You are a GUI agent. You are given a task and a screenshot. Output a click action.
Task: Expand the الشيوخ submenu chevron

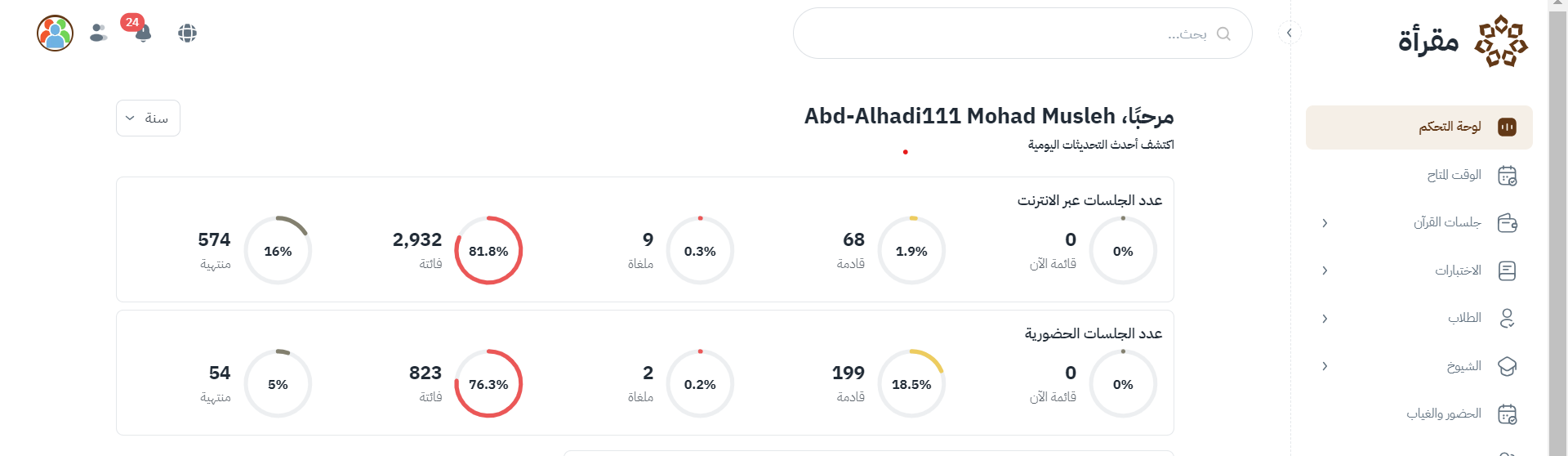1325,366
